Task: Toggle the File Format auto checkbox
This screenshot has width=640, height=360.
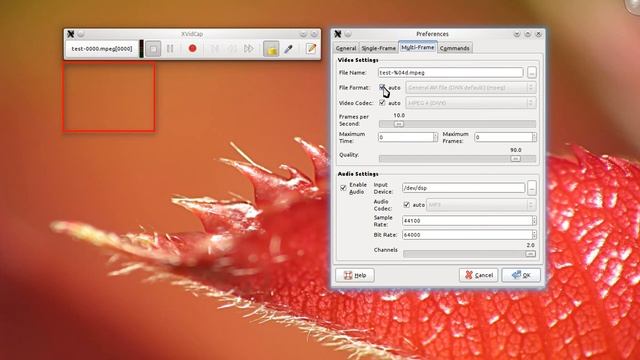Action: coord(382,87)
